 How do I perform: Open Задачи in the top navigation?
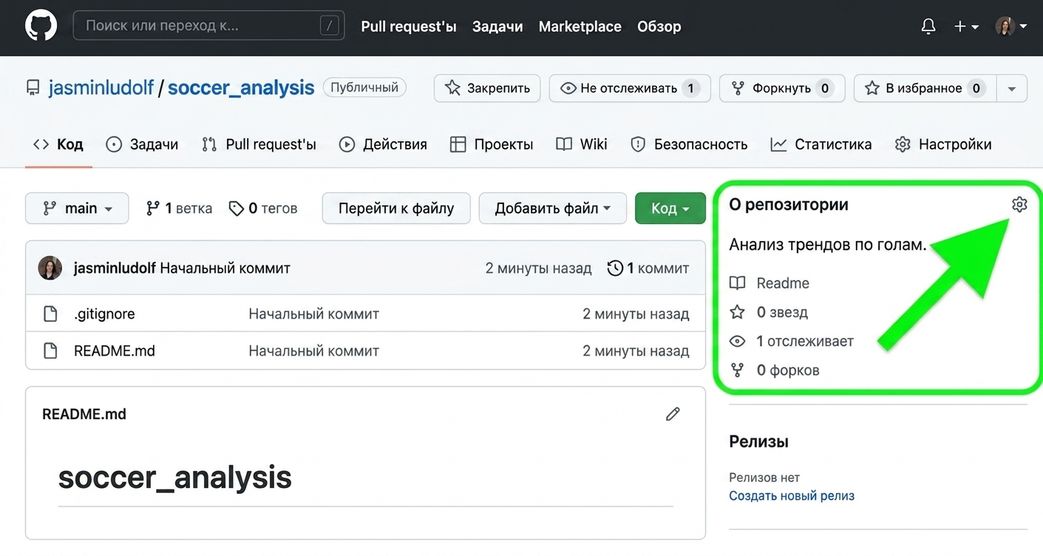497,27
